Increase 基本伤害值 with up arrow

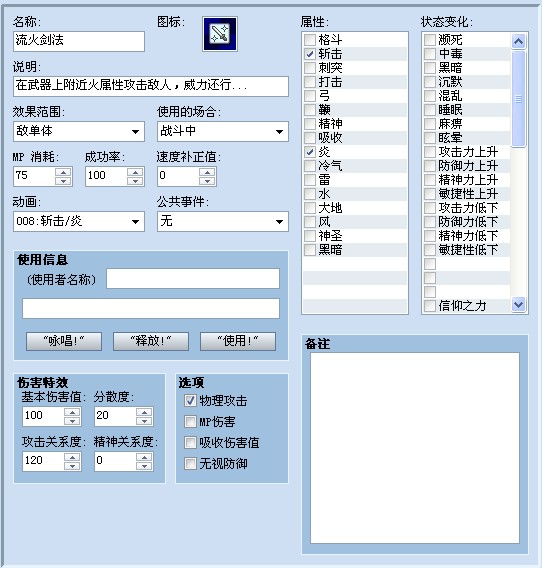point(72,412)
